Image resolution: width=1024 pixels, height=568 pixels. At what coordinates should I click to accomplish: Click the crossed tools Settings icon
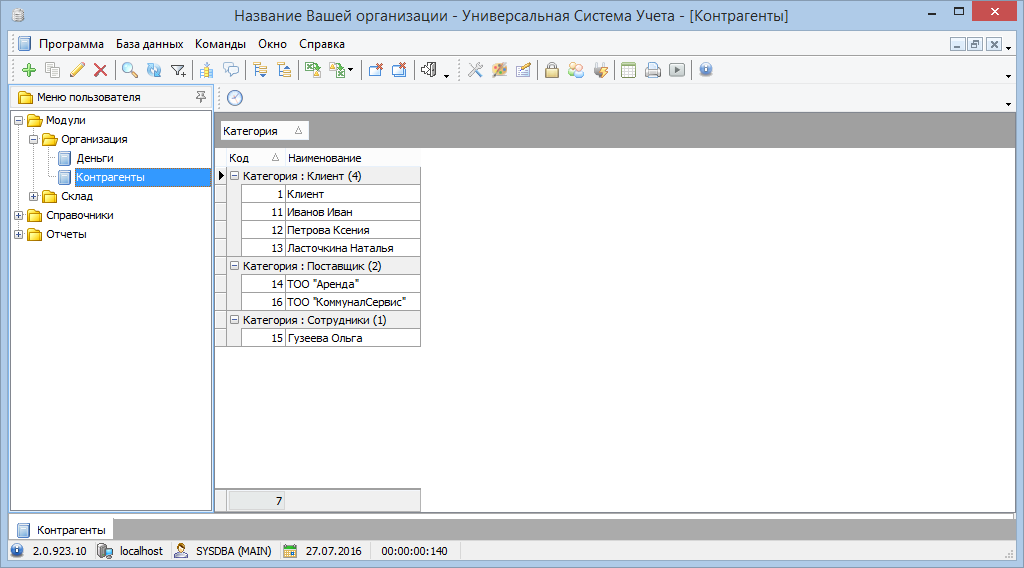coord(475,70)
